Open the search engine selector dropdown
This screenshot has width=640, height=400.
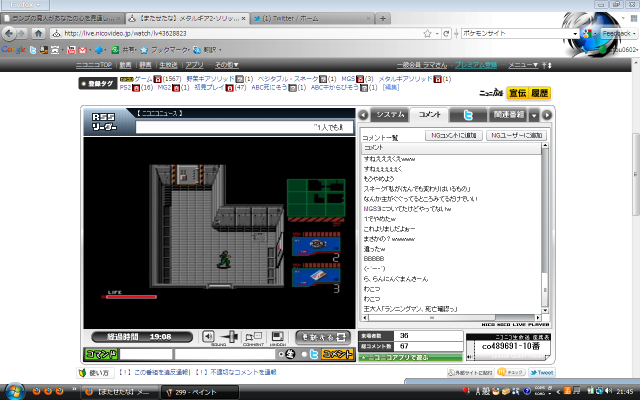pyautogui.click(x=589, y=33)
